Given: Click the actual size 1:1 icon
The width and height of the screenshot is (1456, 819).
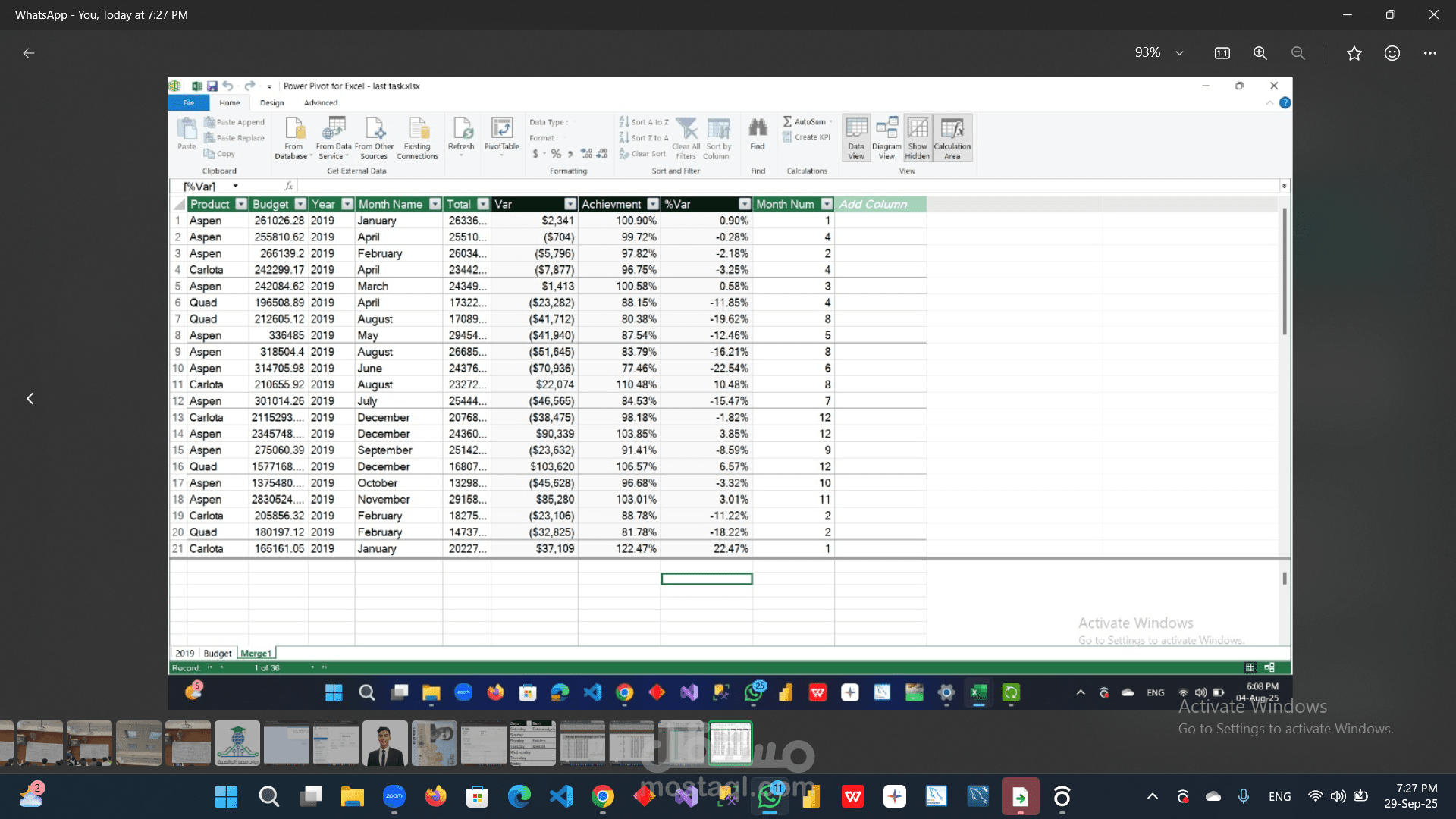Looking at the screenshot, I should (x=1222, y=53).
